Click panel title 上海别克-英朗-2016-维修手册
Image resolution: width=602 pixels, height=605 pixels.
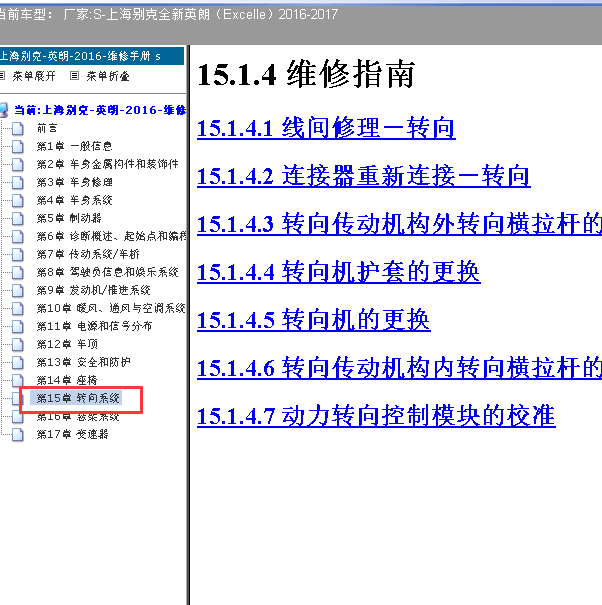pos(80,56)
